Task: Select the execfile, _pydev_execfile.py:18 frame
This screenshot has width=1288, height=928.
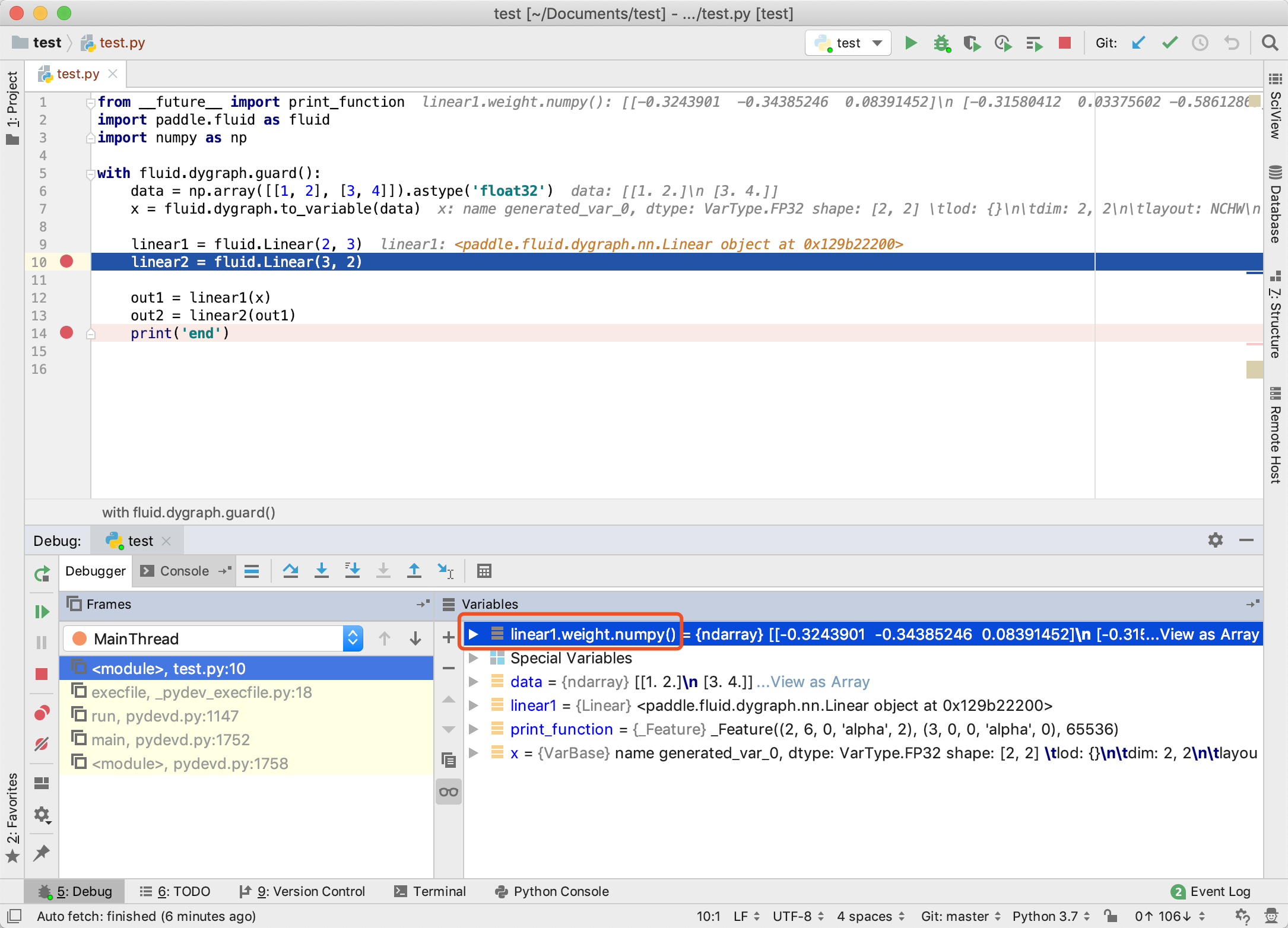Action: point(202,692)
